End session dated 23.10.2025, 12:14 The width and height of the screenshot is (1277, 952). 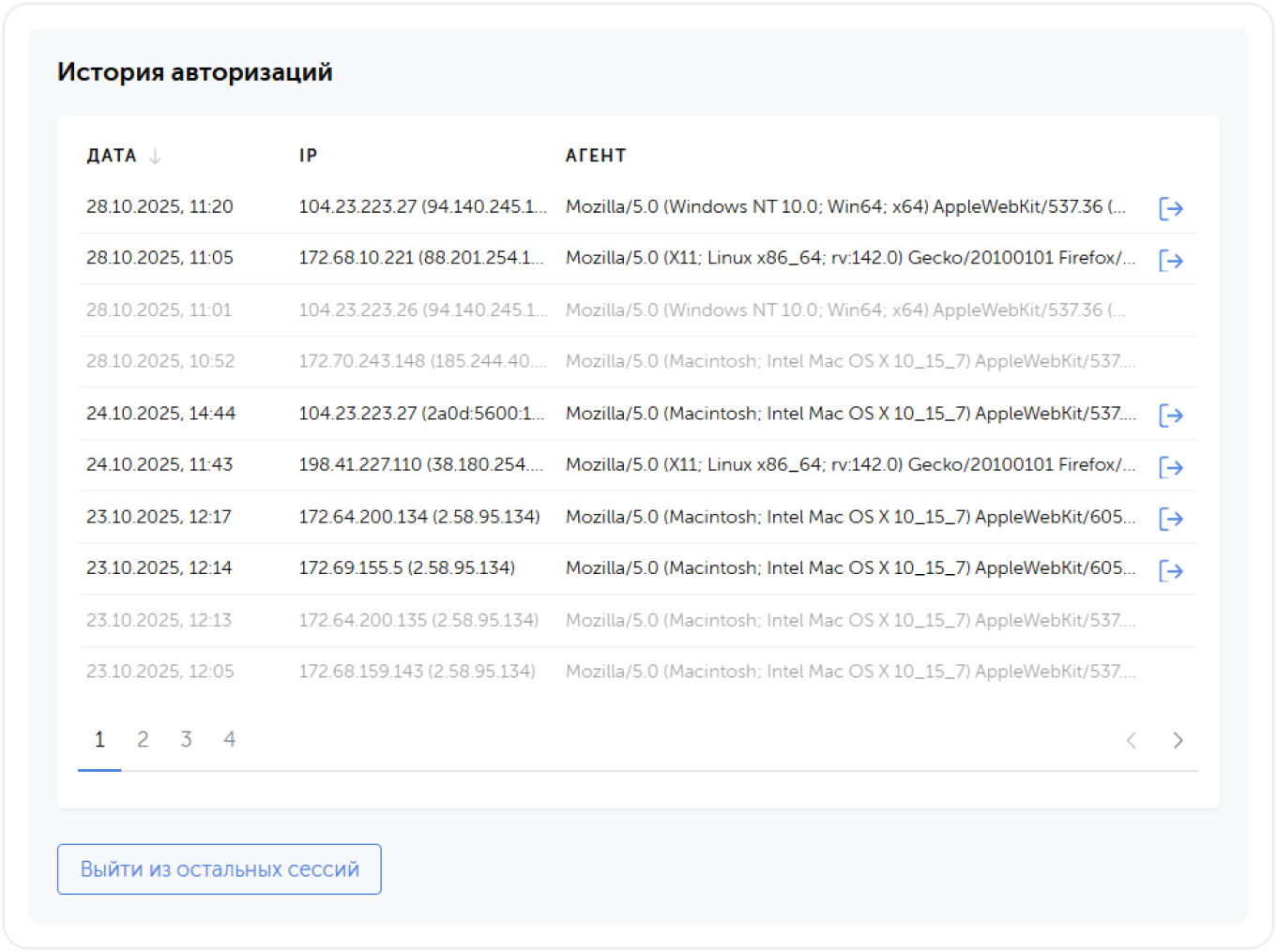tap(1170, 569)
